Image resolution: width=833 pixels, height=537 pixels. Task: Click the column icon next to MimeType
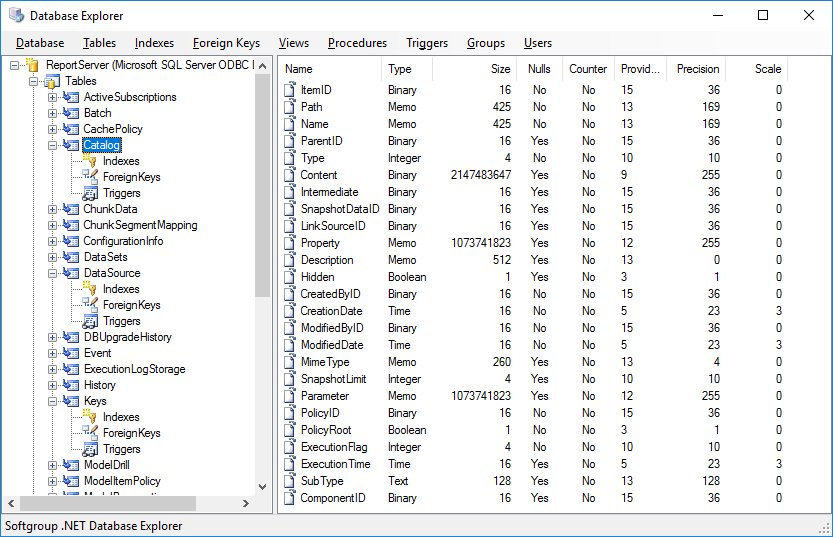tap(290, 362)
